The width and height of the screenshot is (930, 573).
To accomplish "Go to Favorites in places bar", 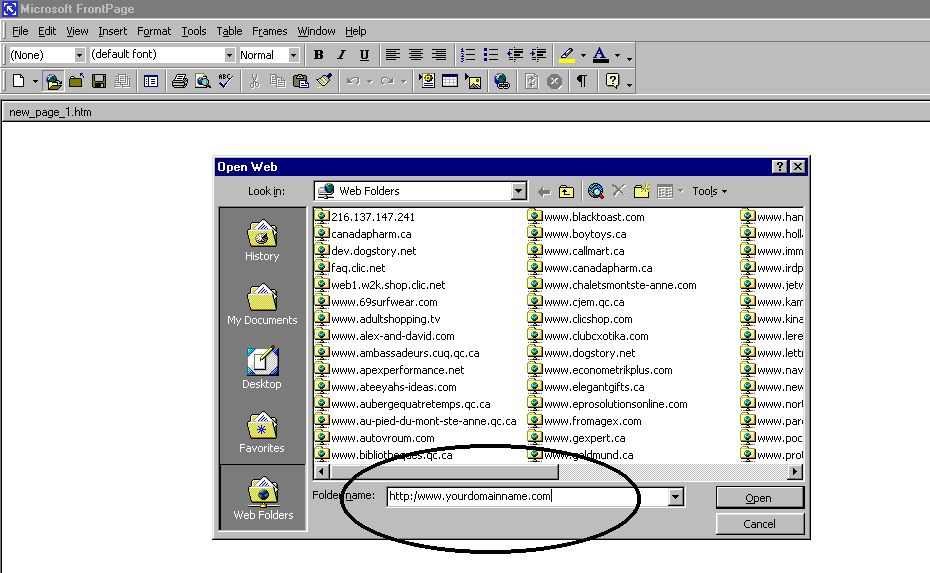I will [x=262, y=432].
